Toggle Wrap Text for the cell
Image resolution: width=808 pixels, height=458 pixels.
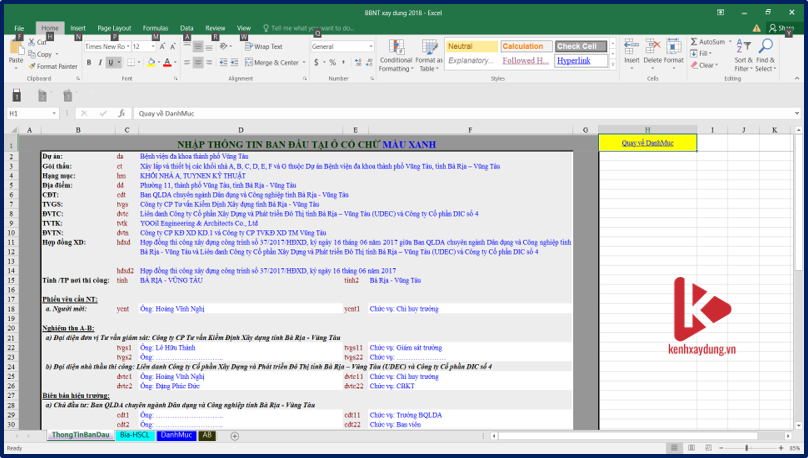point(263,46)
